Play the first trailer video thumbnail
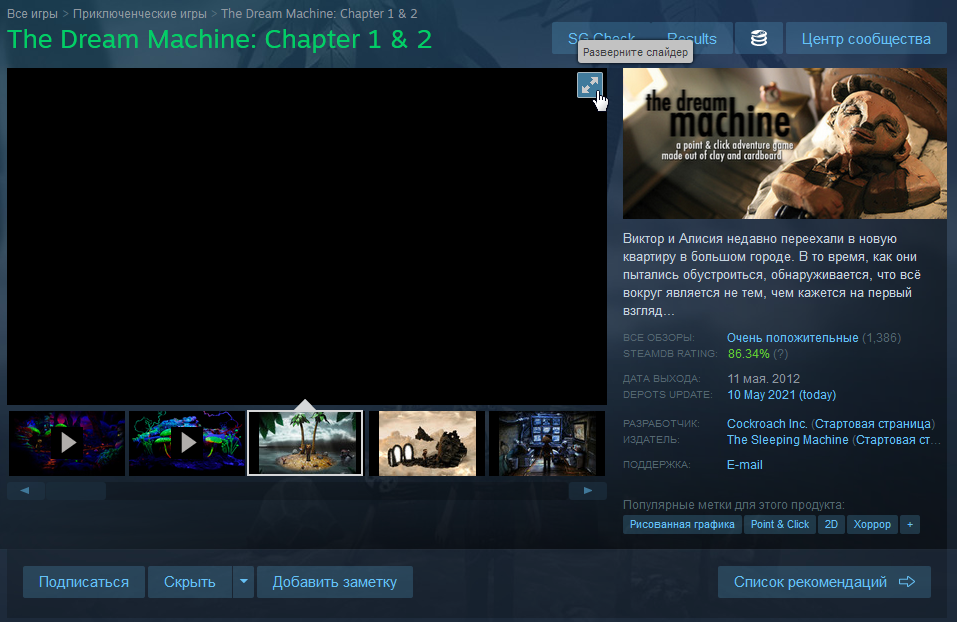 click(x=67, y=443)
